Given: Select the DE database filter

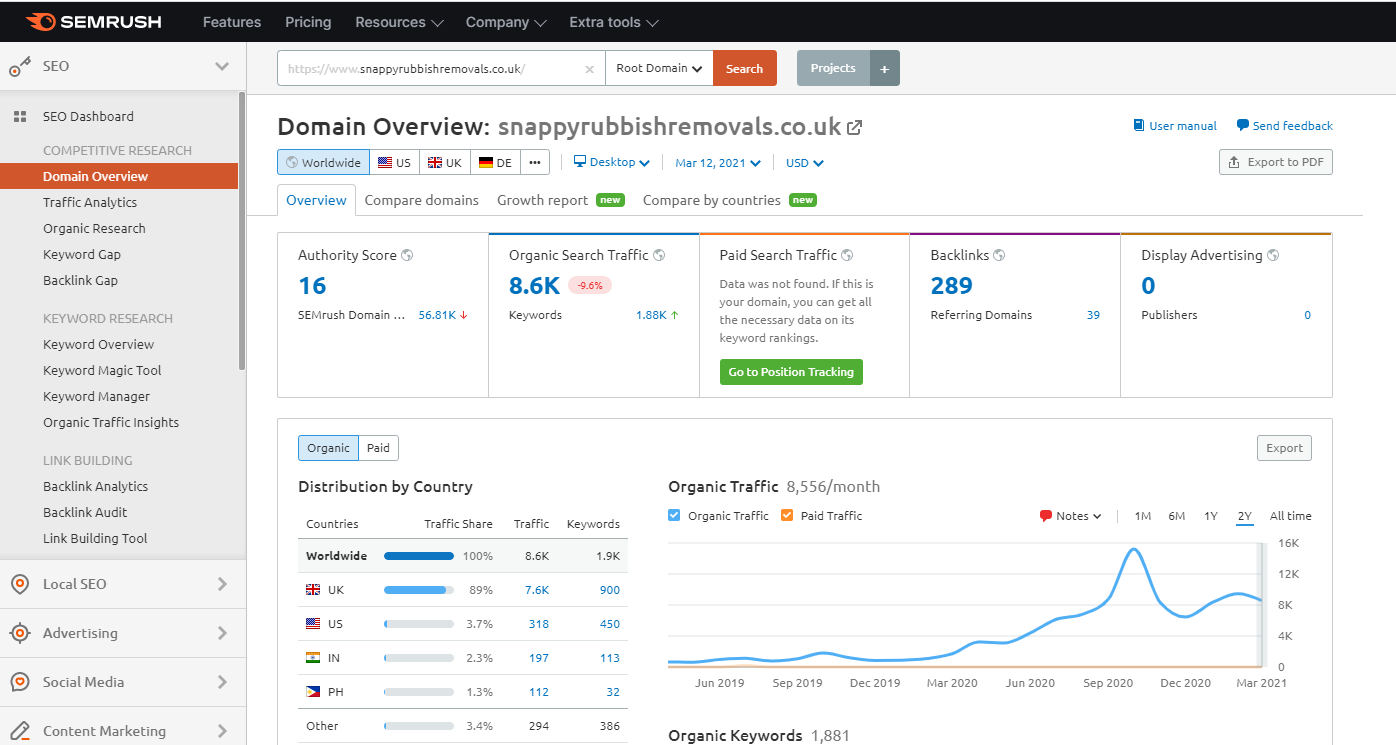Looking at the screenshot, I should (495, 162).
